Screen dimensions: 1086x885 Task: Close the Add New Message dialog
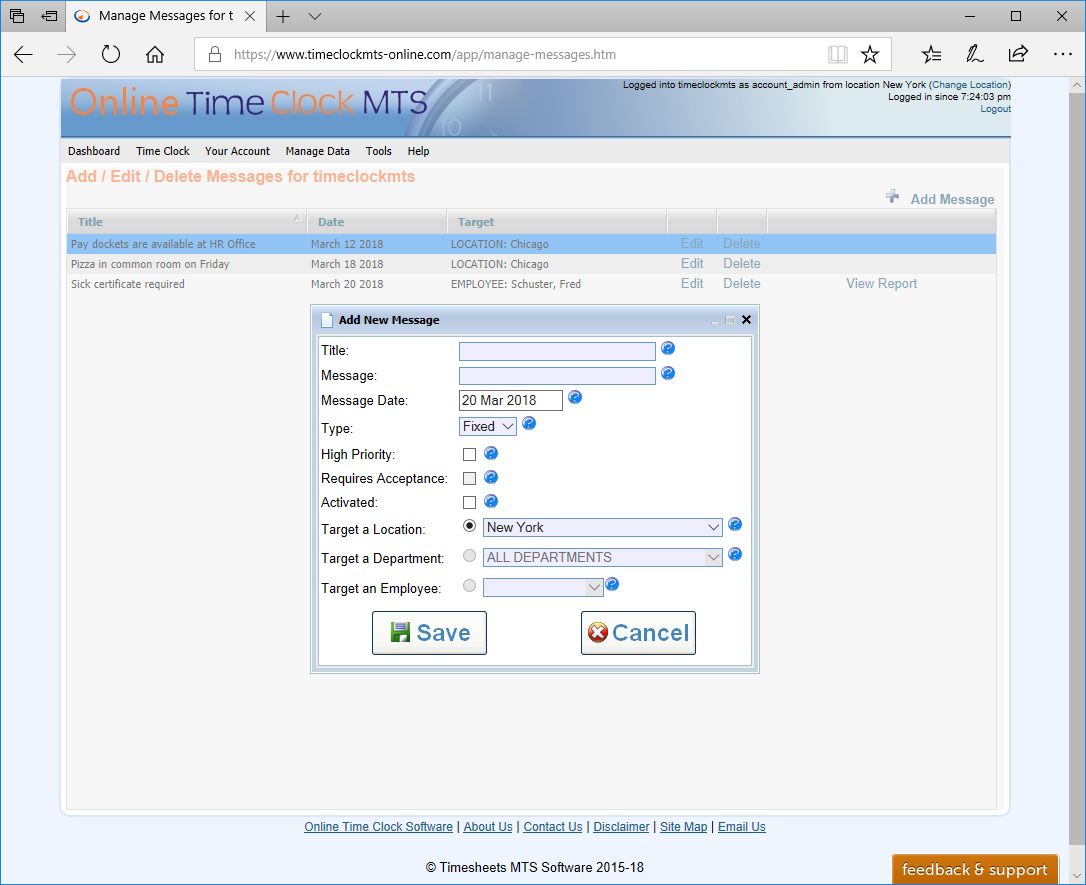click(746, 319)
